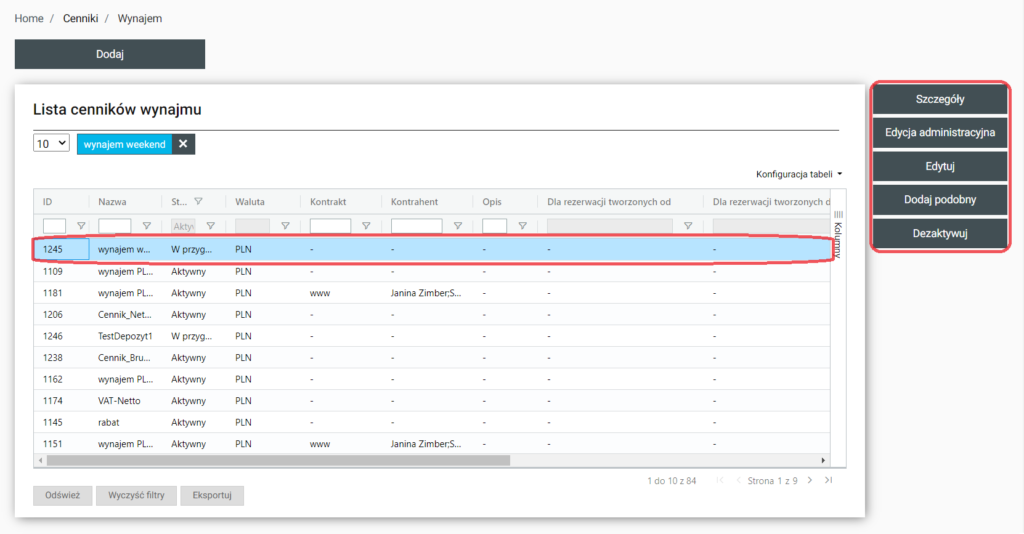This screenshot has height=534, width=1024.
Task: Open the Kolumny side panel
Action: [838, 232]
